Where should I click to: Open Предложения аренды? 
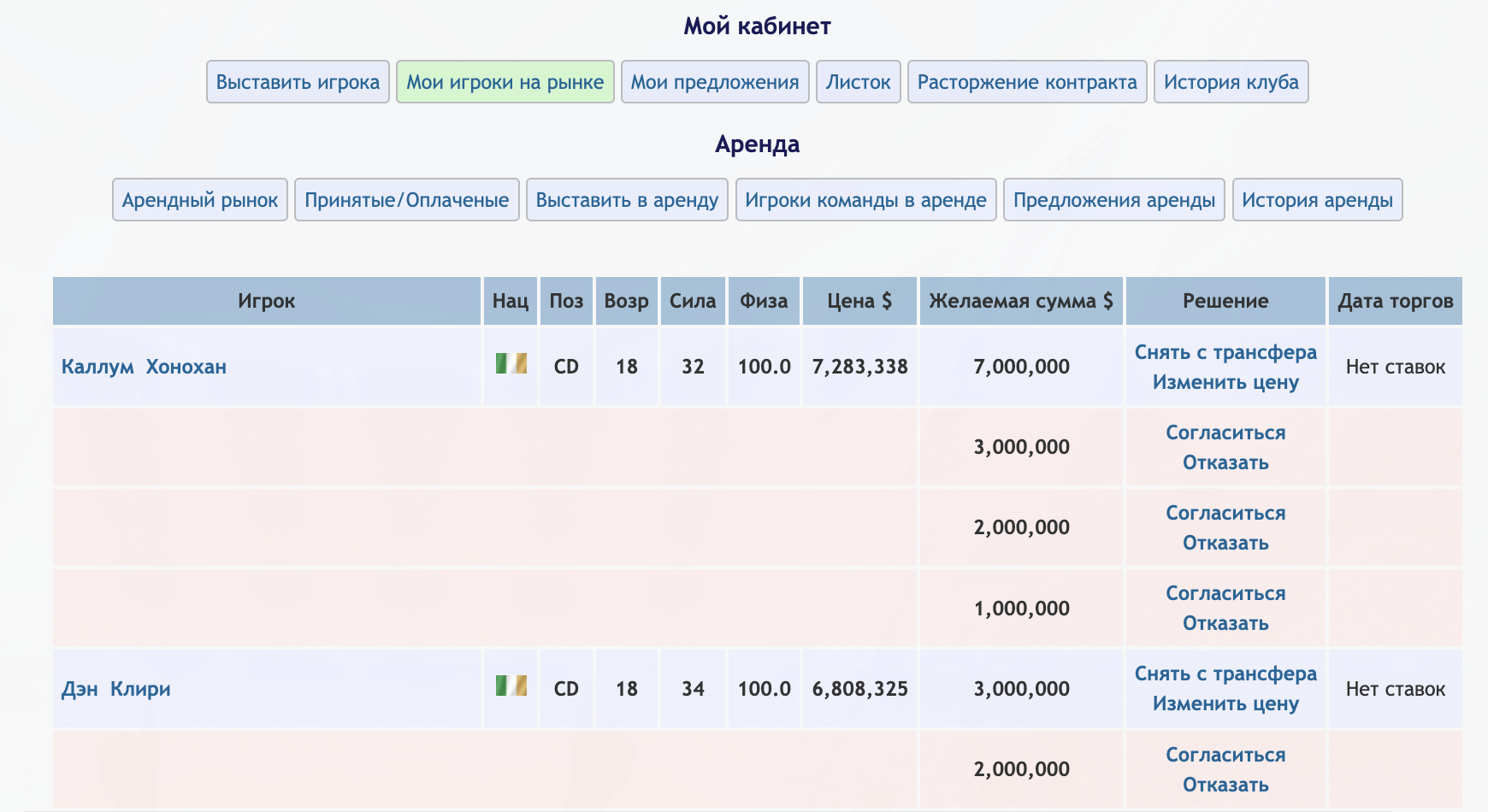point(1113,200)
